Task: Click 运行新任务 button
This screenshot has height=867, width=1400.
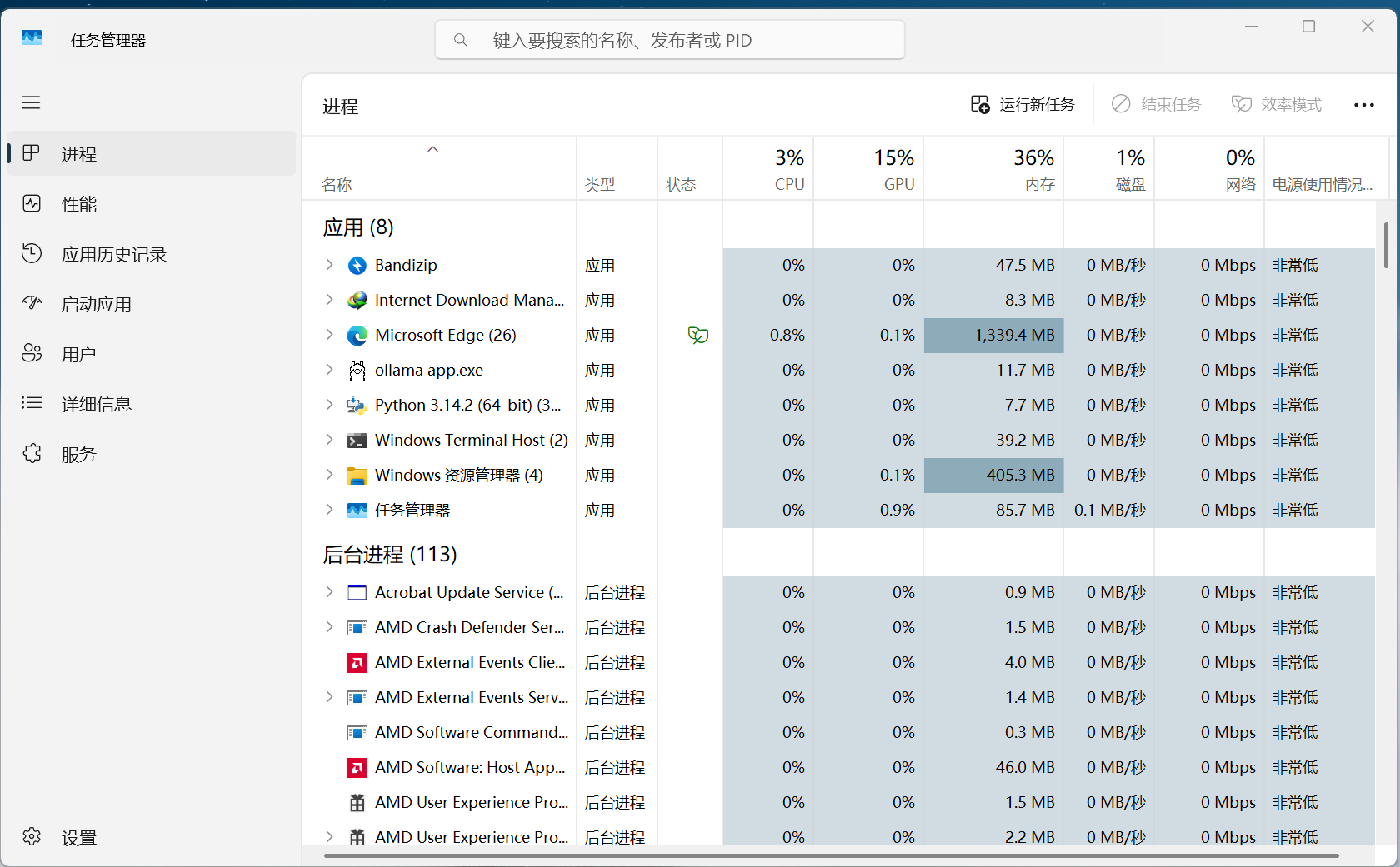Action: 1022,104
